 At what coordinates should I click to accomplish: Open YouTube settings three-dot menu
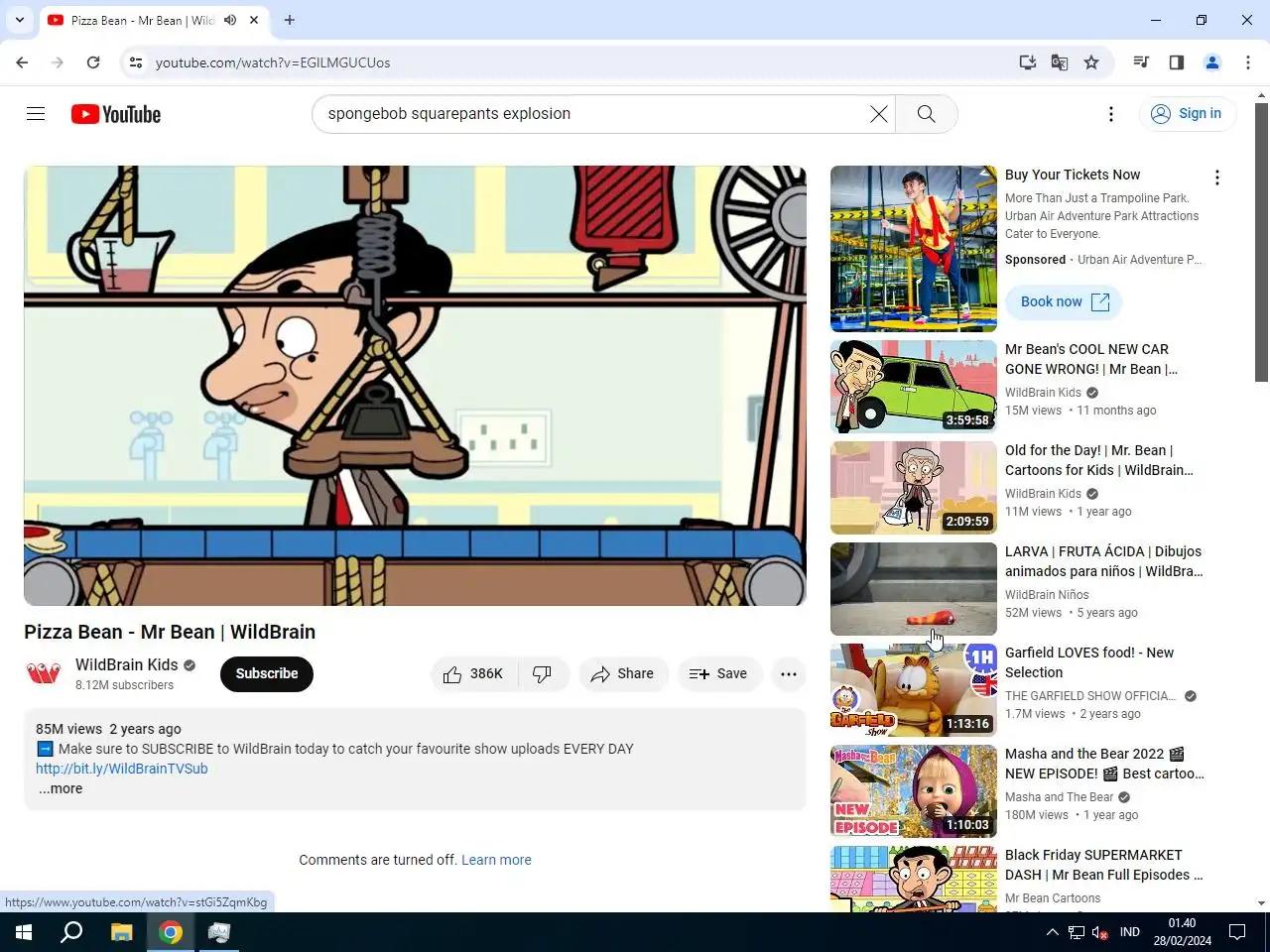pyautogui.click(x=1110, y=114)
